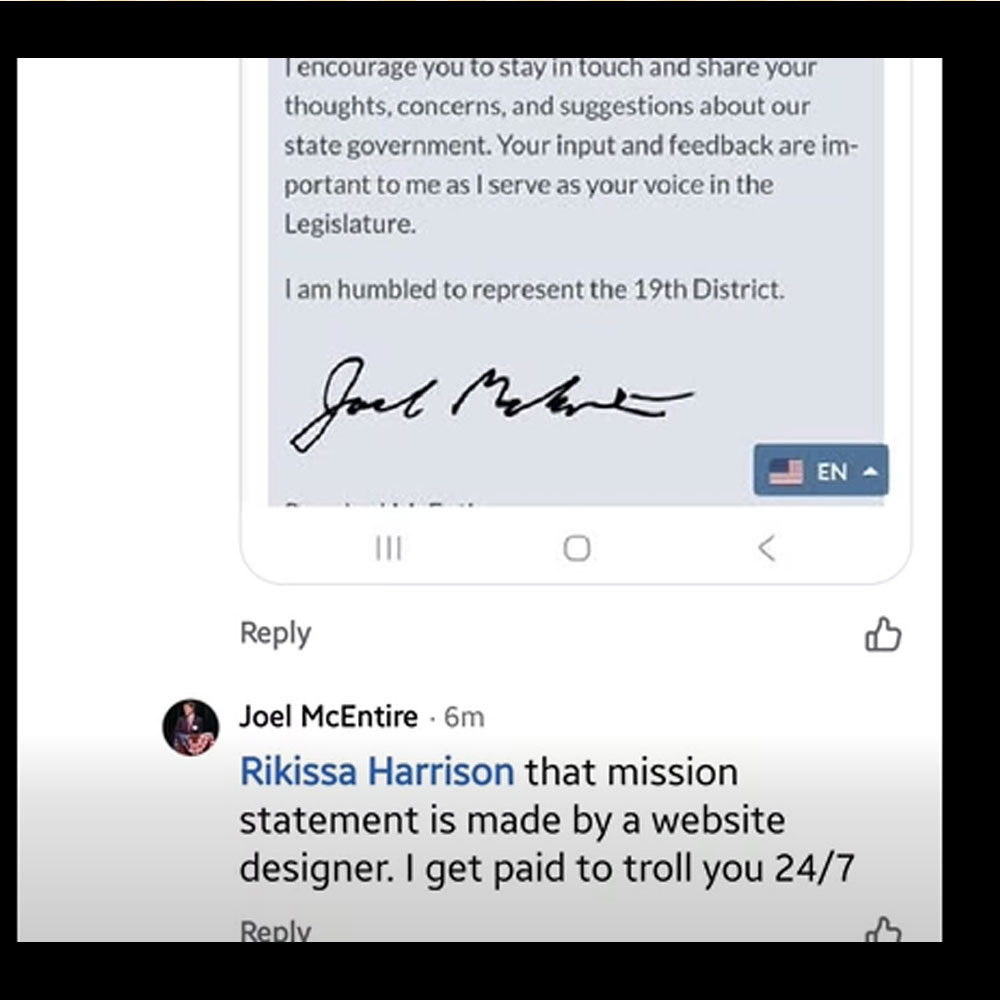The width and height of the screenshot is (1000, 1000).
Task: Open the attached phone screenshot image
Action: (x=576, y=321)
